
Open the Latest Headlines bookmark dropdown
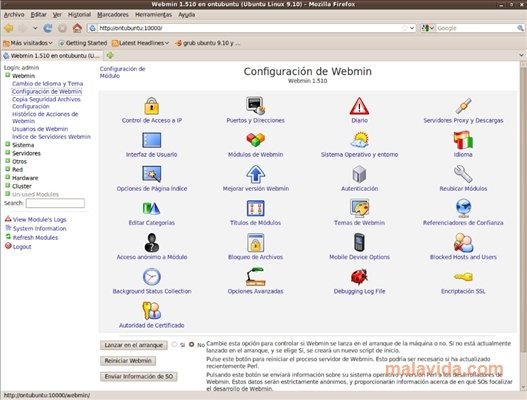coord(140,43)
